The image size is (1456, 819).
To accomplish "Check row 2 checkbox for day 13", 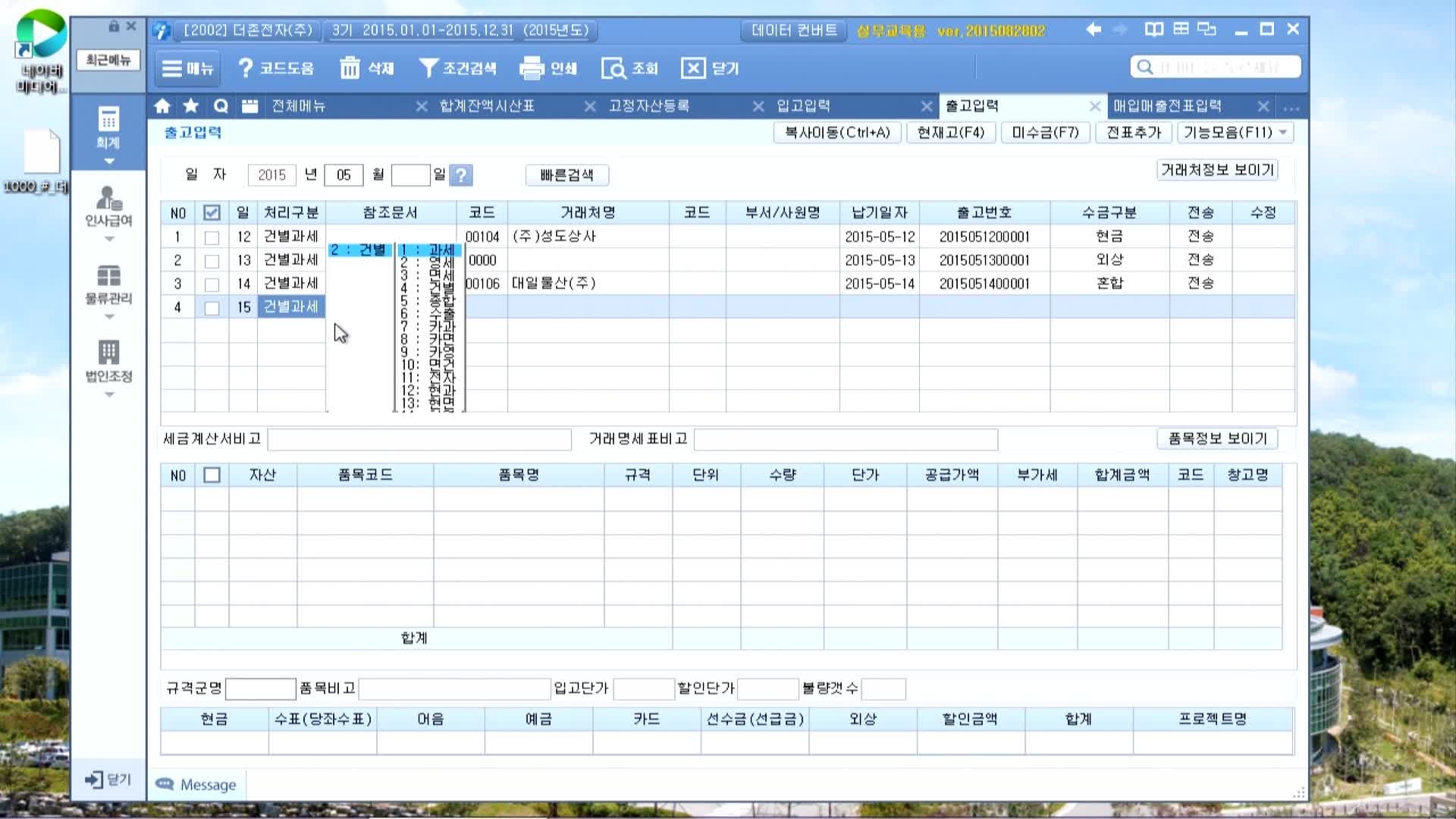I will pos(212,261).
